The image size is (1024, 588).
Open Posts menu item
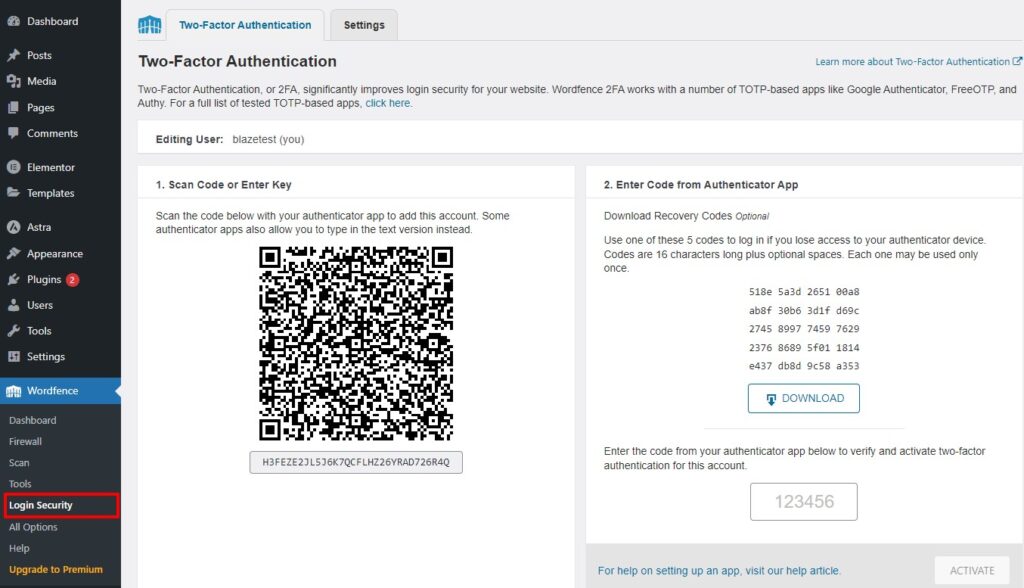(39, 56)
